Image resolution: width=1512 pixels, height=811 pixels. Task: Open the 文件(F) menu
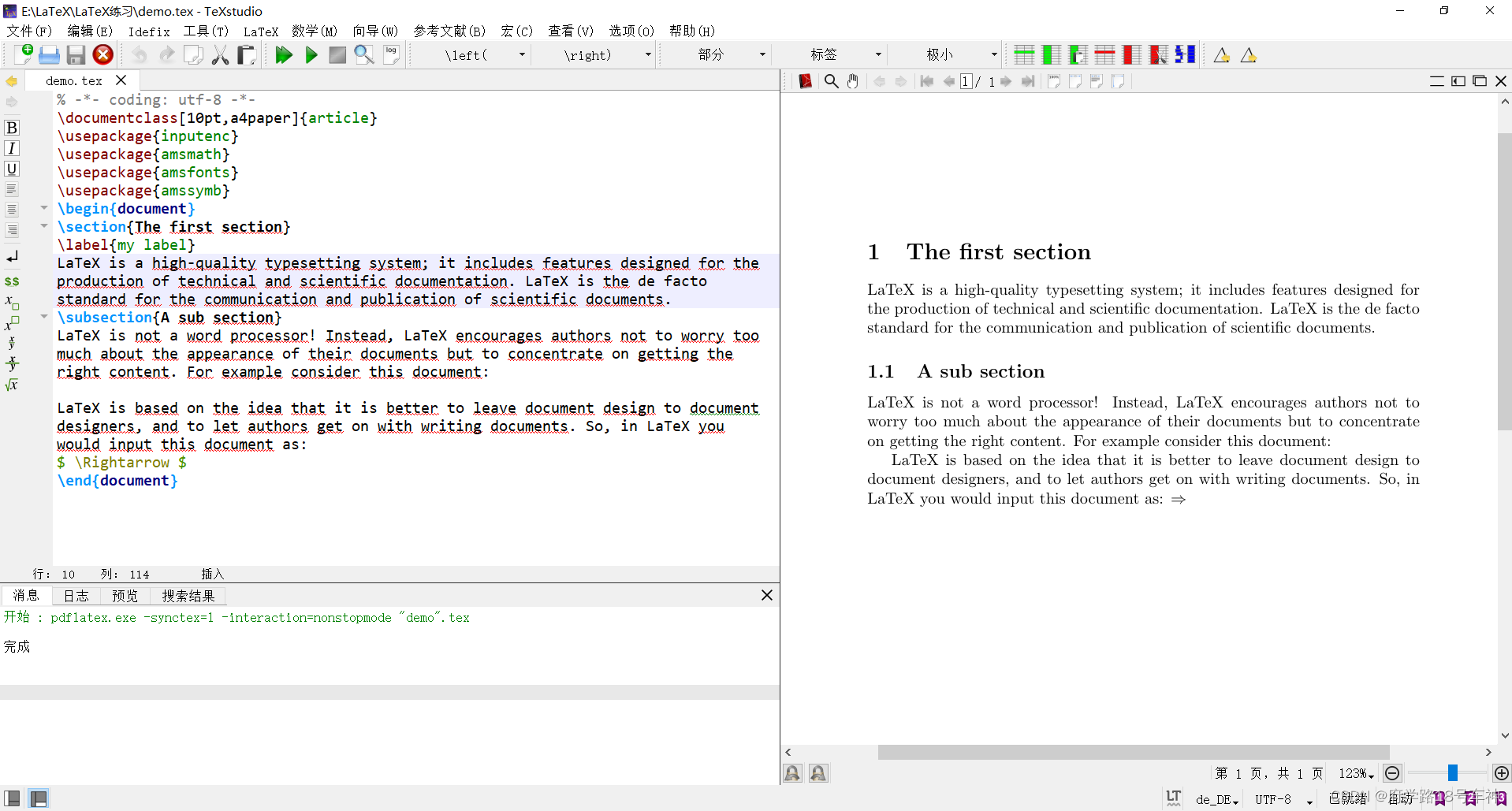29,31
